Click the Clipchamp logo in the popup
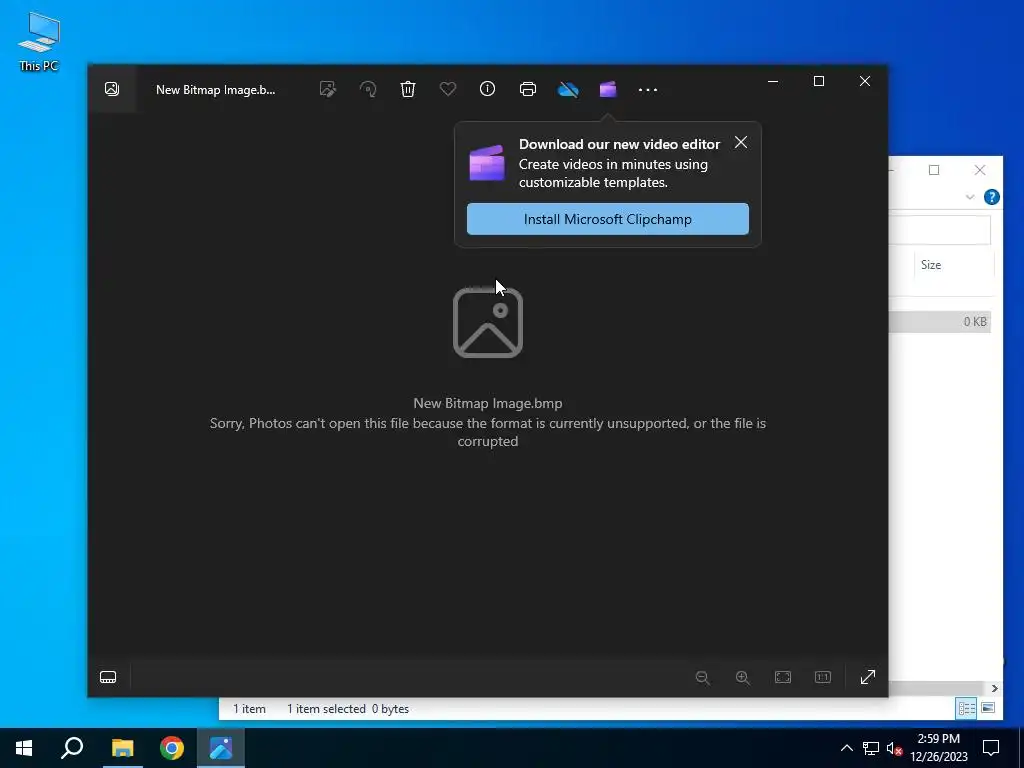 [487, 163]
